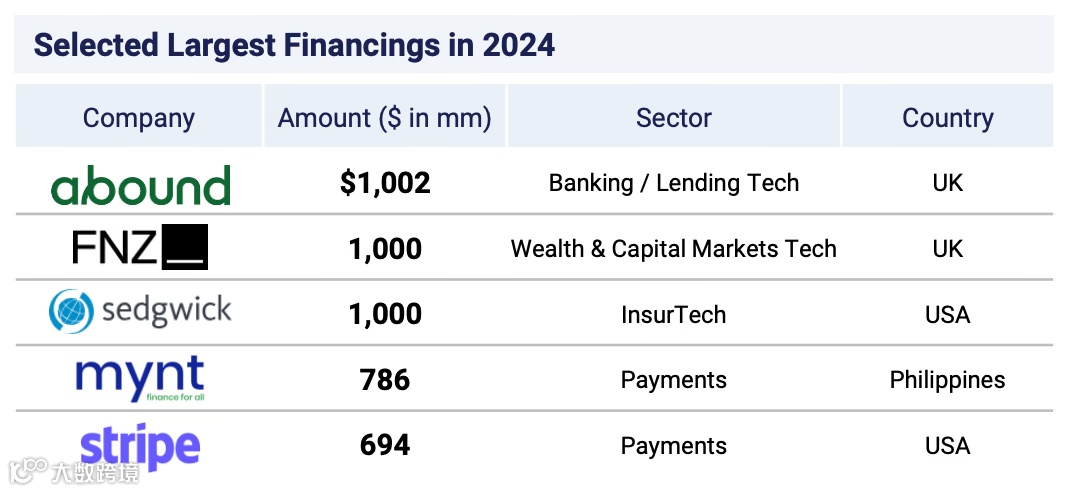
Task: Click the USA cell in sedgwick row
Action: point(947,315)
